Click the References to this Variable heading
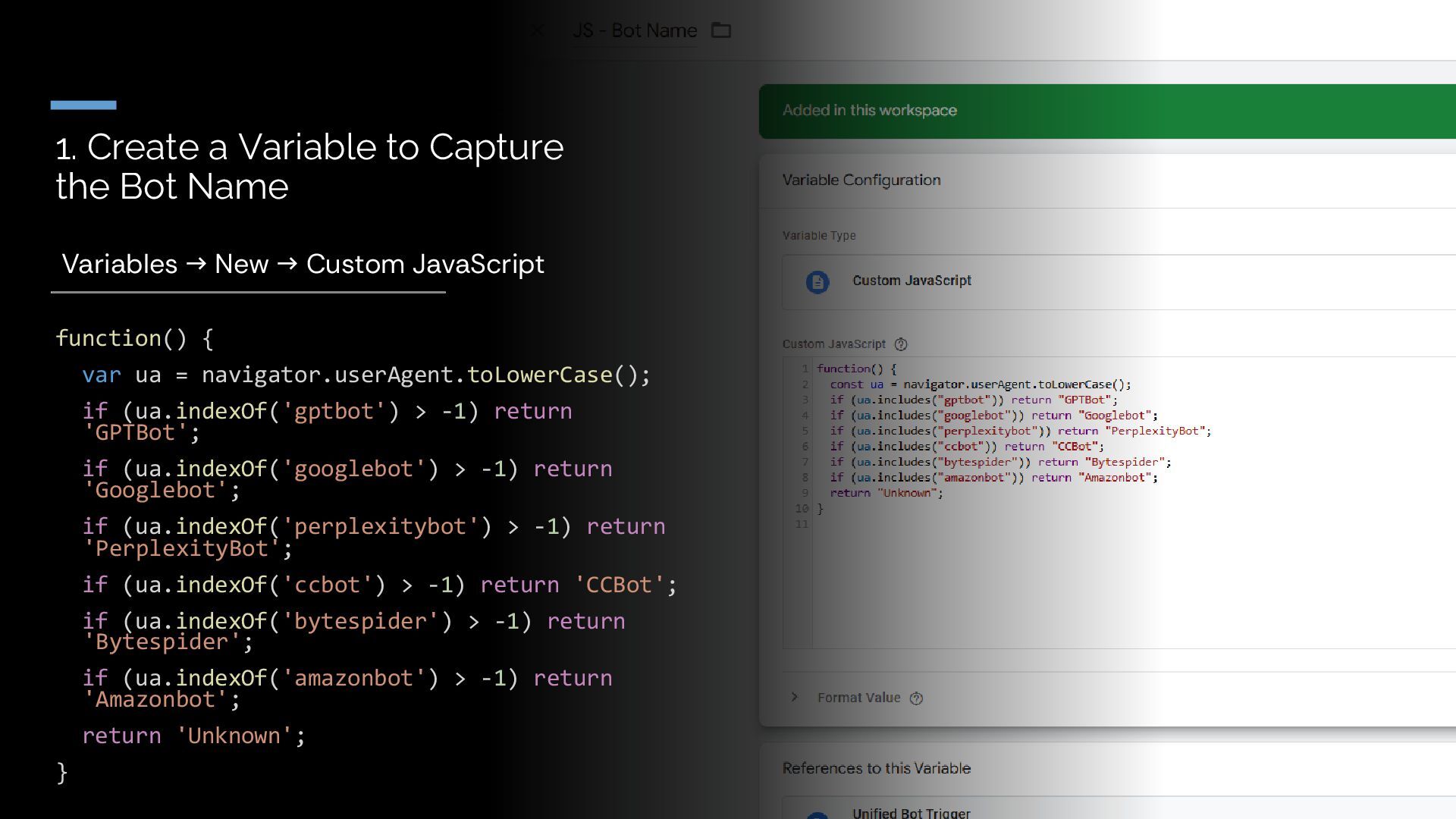The width and height of the screenshot is (1456, 819). point(876,768)
